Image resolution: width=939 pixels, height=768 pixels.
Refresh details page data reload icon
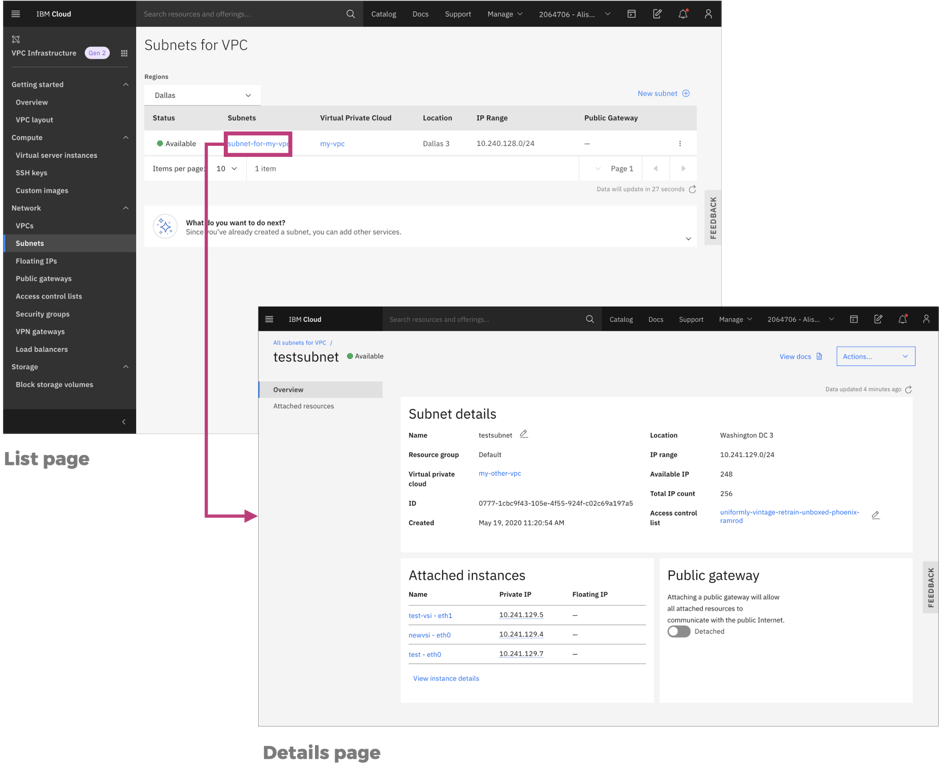click(x=908, y=389)
